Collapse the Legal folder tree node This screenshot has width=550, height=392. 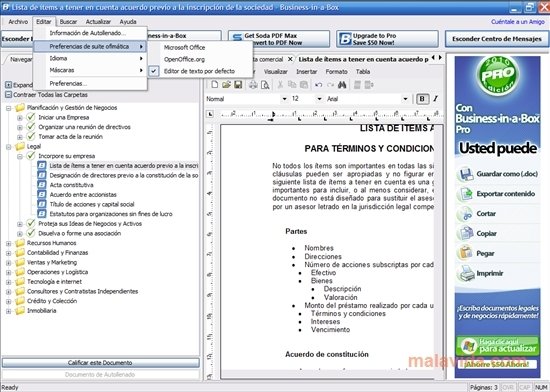[x=8, y=147]
